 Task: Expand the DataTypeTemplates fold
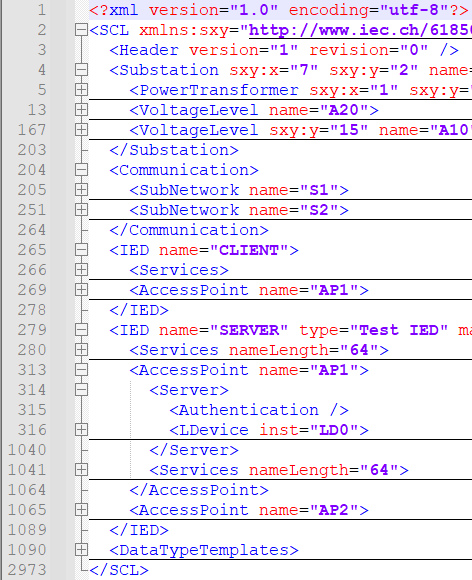point(81,550)
